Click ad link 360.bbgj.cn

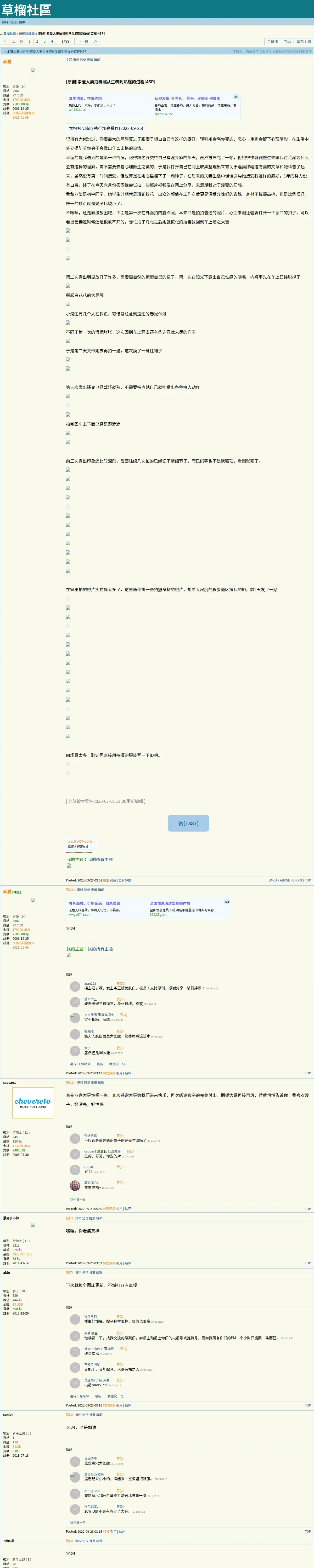[x=158, y=915]
